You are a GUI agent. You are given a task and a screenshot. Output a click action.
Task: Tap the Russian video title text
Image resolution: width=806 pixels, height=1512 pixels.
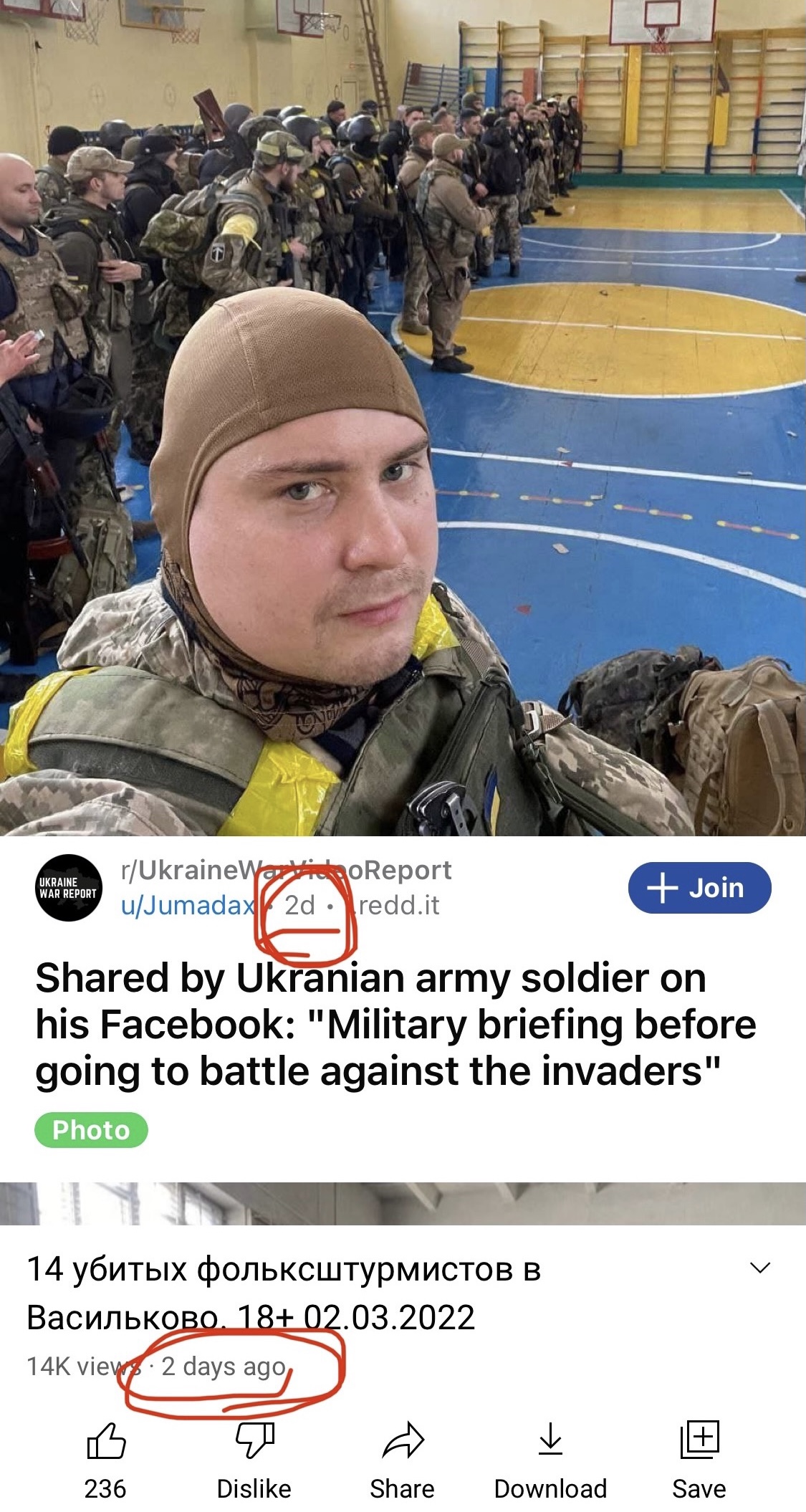[x=284, y=1293]
